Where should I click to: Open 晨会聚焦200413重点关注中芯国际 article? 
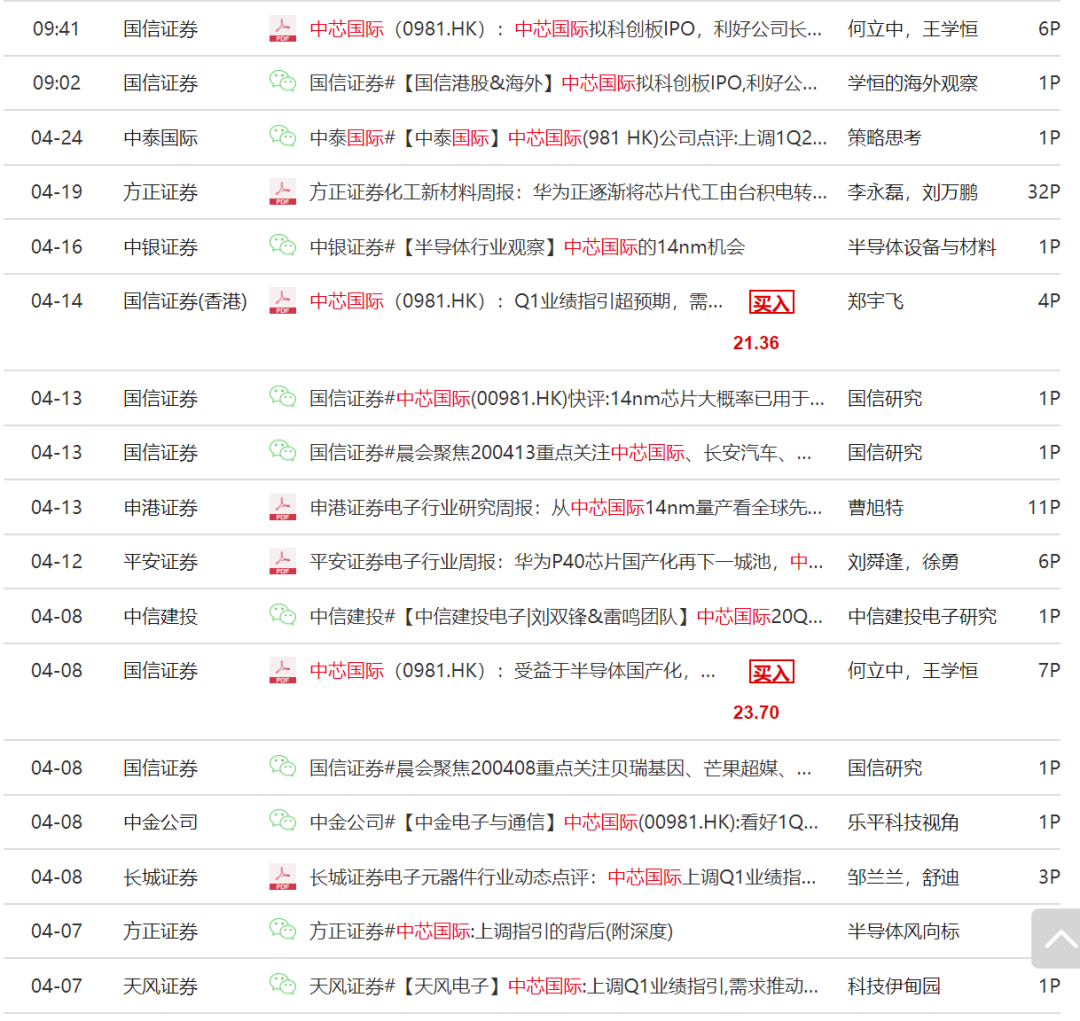(x=561, y=453)
